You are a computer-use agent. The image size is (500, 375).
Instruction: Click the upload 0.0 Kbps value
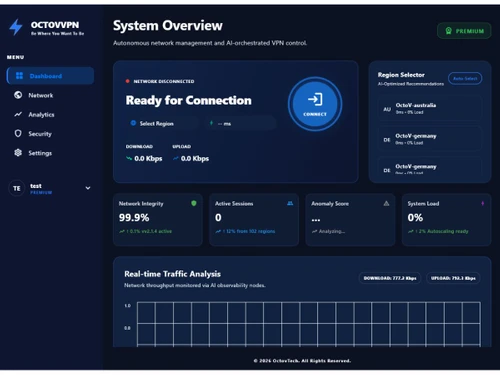(195, 158)
